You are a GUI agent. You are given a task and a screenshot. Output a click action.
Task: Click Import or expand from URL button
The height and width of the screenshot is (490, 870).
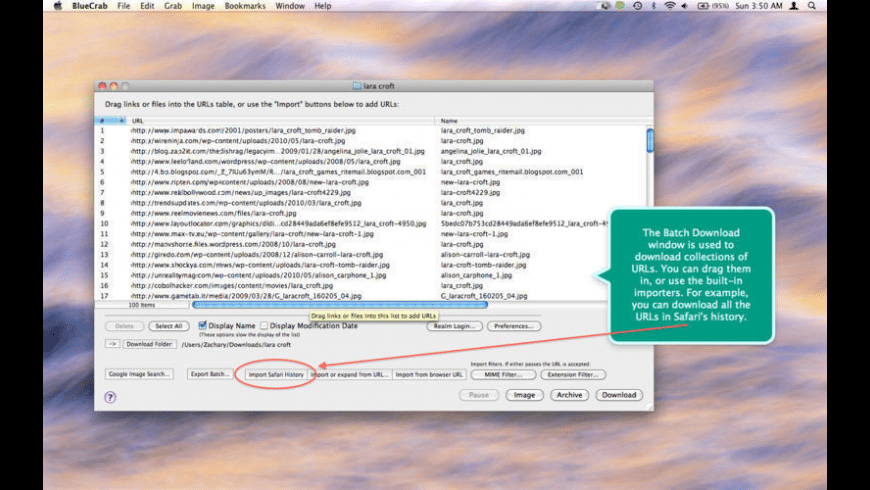pyautogui.click(x=350, y=375)
